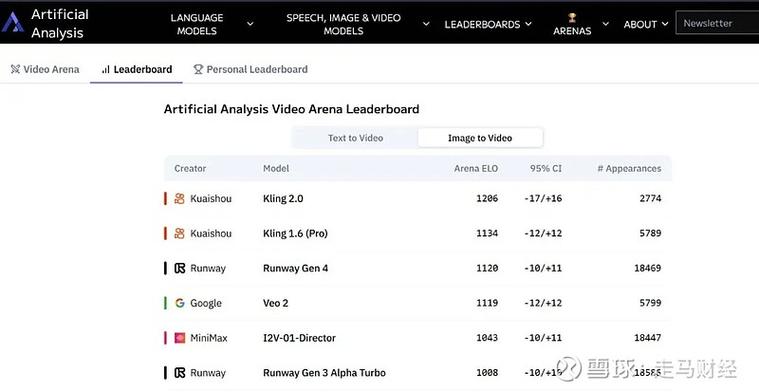This screenshot has width=759, height=392.
Task: Click the Kuaishou logo beside Kling 1.6 (Pro)
Action: (x=180, y=233)
